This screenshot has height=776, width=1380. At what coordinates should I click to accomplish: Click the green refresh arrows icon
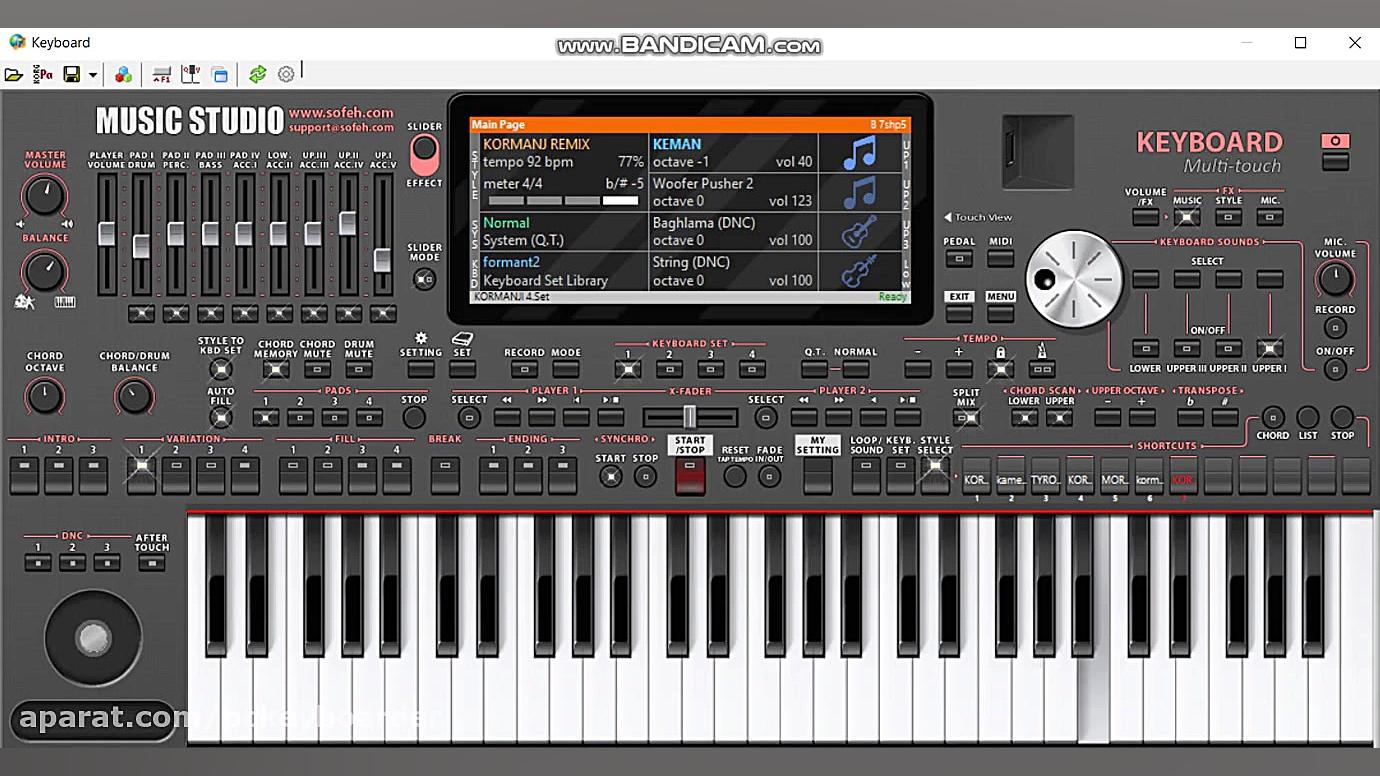pos(258,74)
